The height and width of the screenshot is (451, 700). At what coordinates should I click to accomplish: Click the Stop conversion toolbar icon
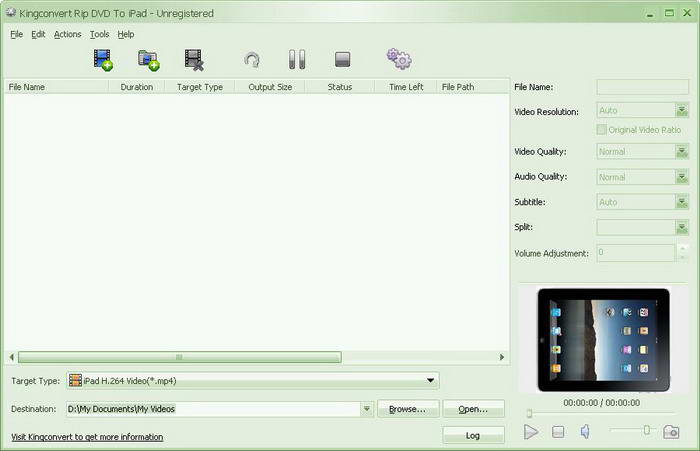click(x=342, y=59)
